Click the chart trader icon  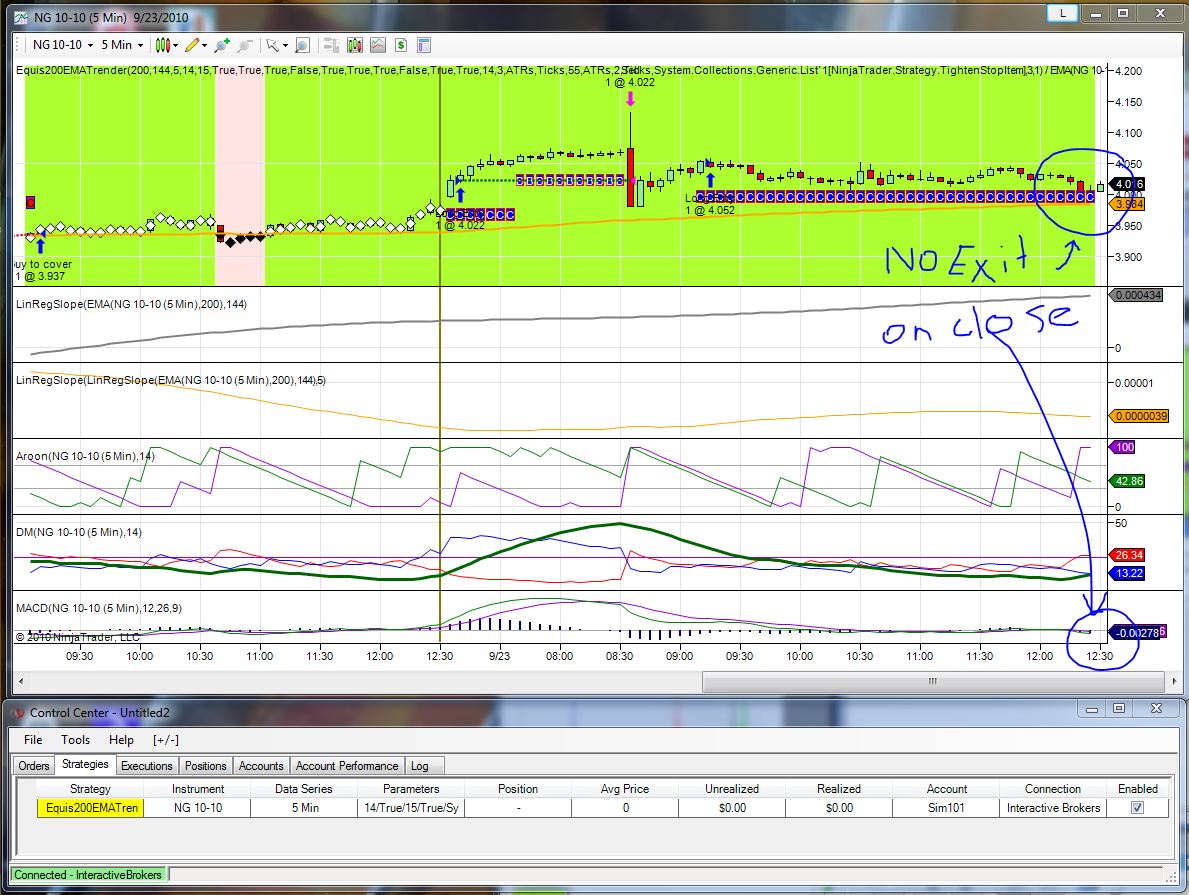(331, 46)
